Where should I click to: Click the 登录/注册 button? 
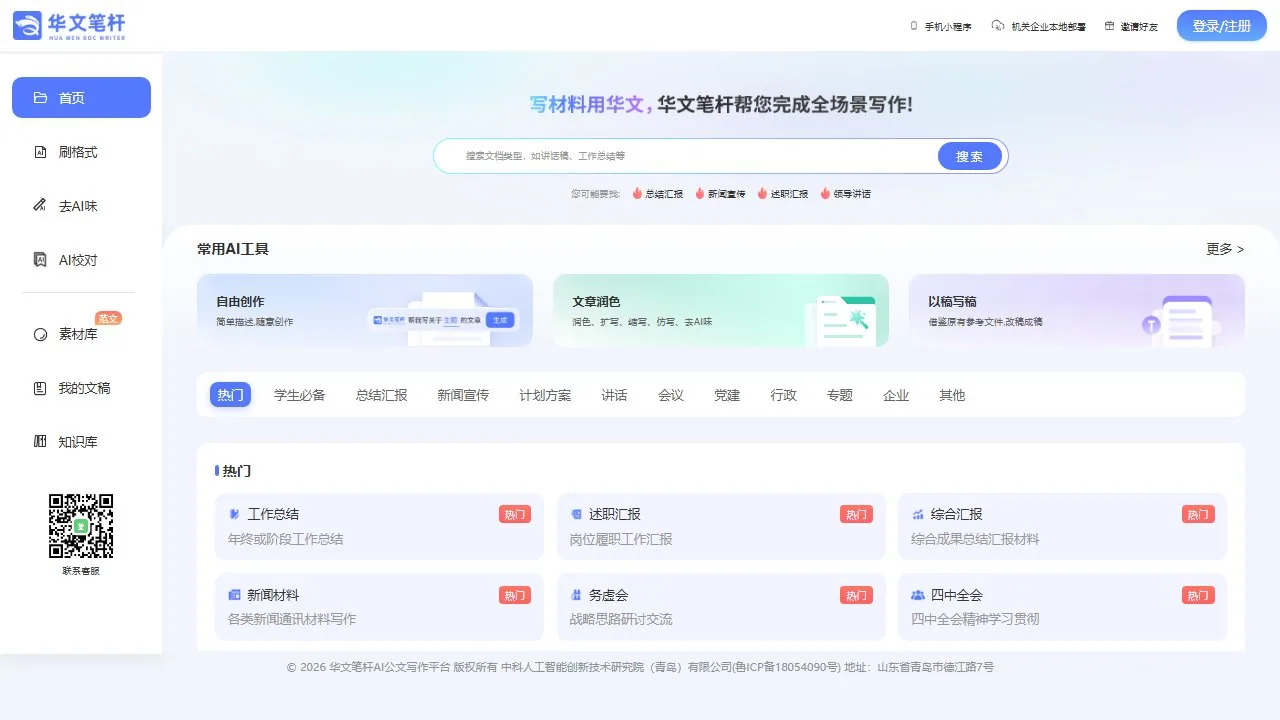coord(1222,26)
